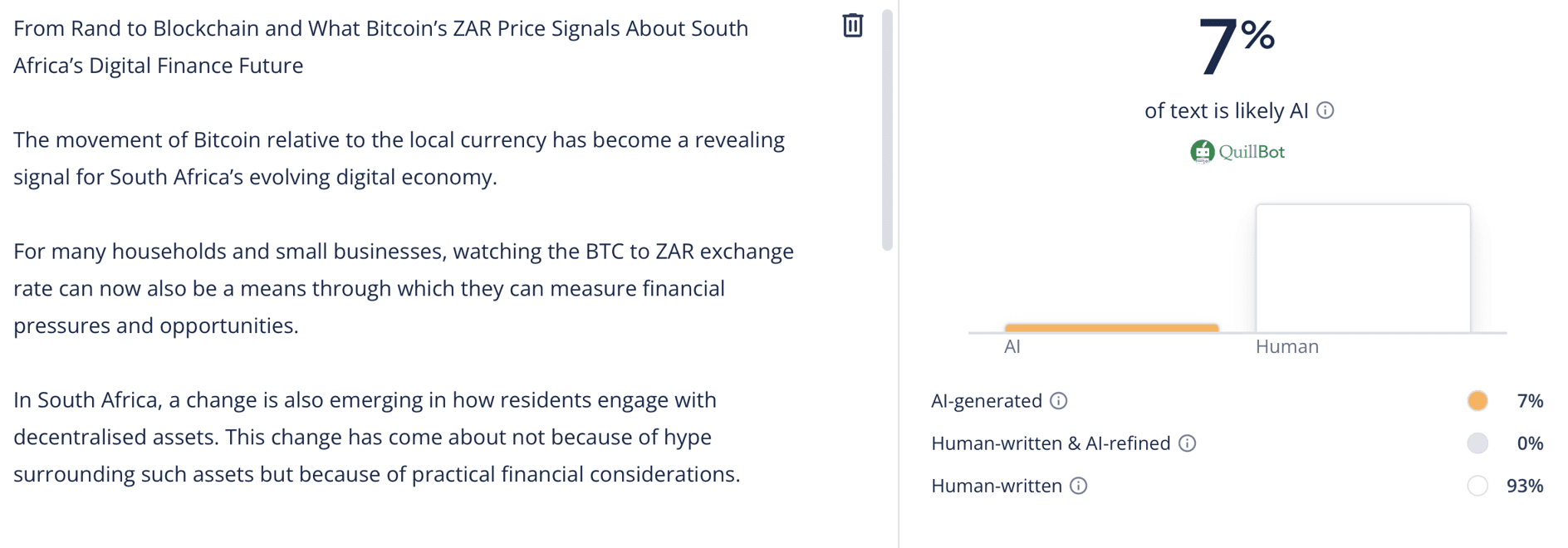The image size is (1568, 548).
Task: Click the info icon beside Human-written & AI-refined
Action: 1187,443
